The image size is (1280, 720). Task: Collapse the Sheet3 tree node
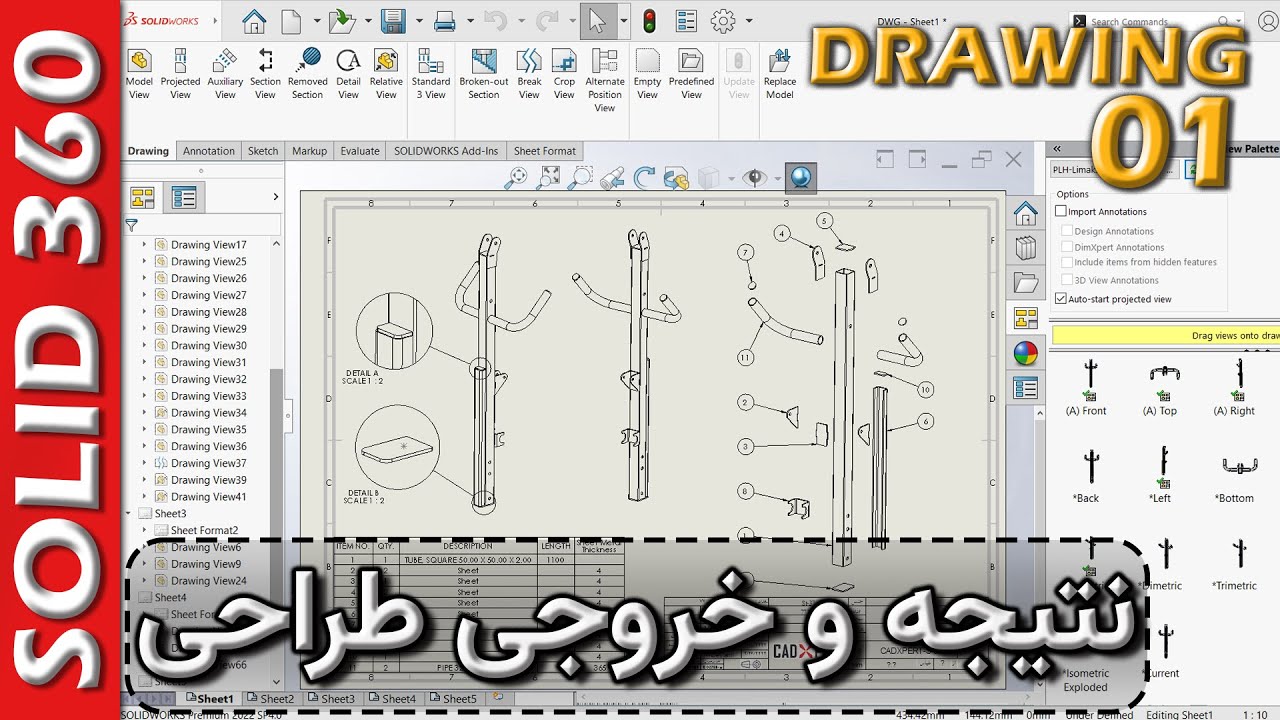128,513
